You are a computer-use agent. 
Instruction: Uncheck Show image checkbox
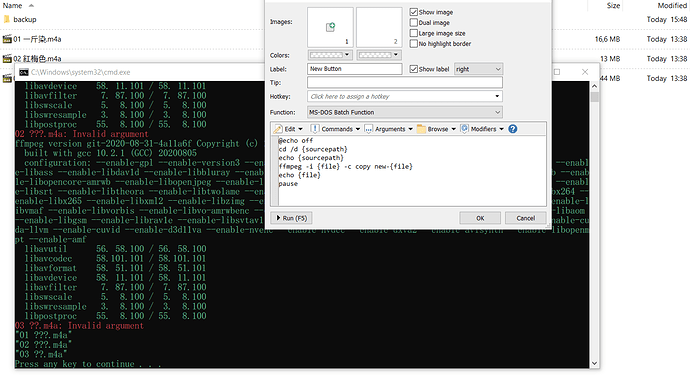(x=414, y=12)
